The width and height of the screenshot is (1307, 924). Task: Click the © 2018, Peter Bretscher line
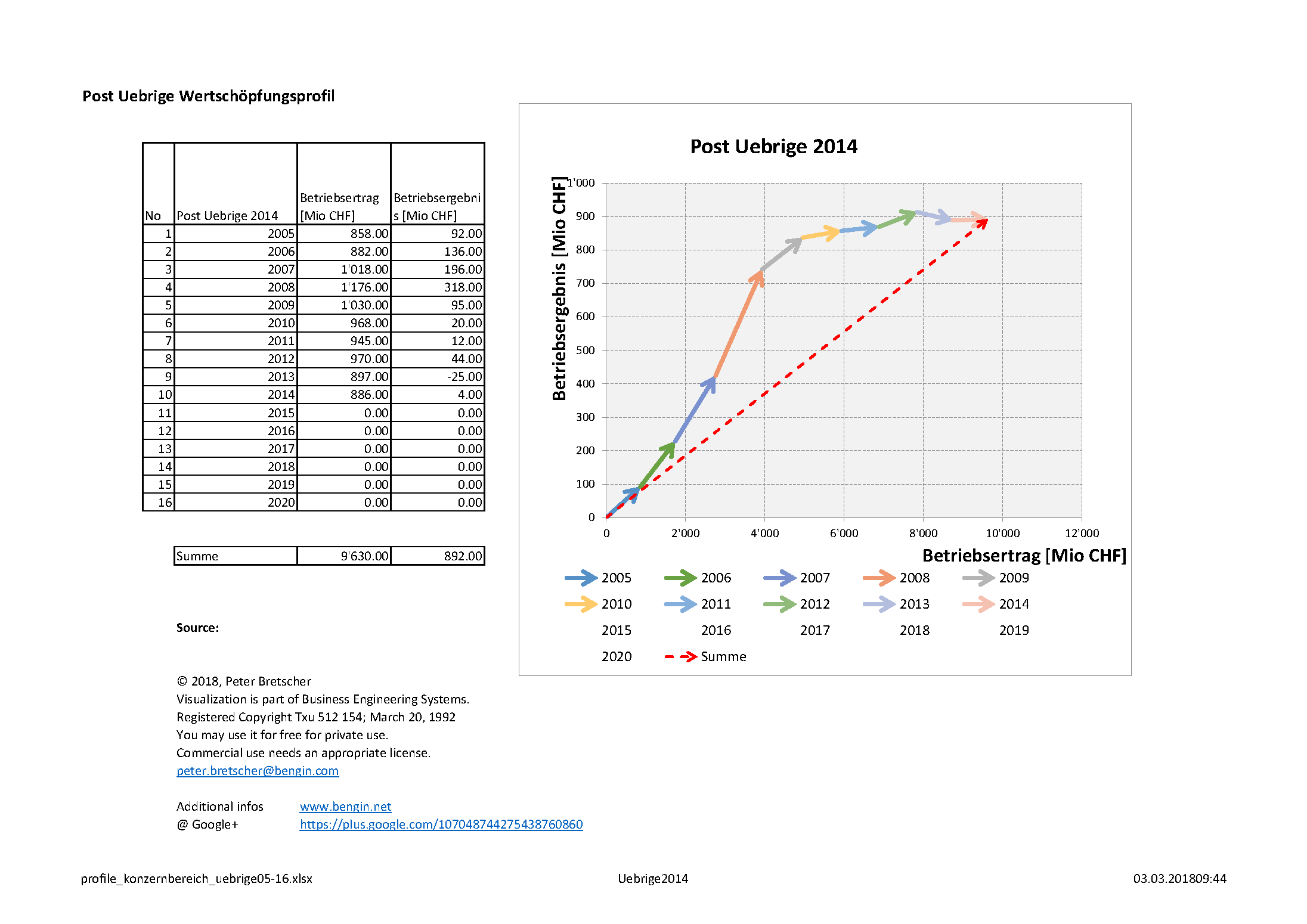point(244,681)
